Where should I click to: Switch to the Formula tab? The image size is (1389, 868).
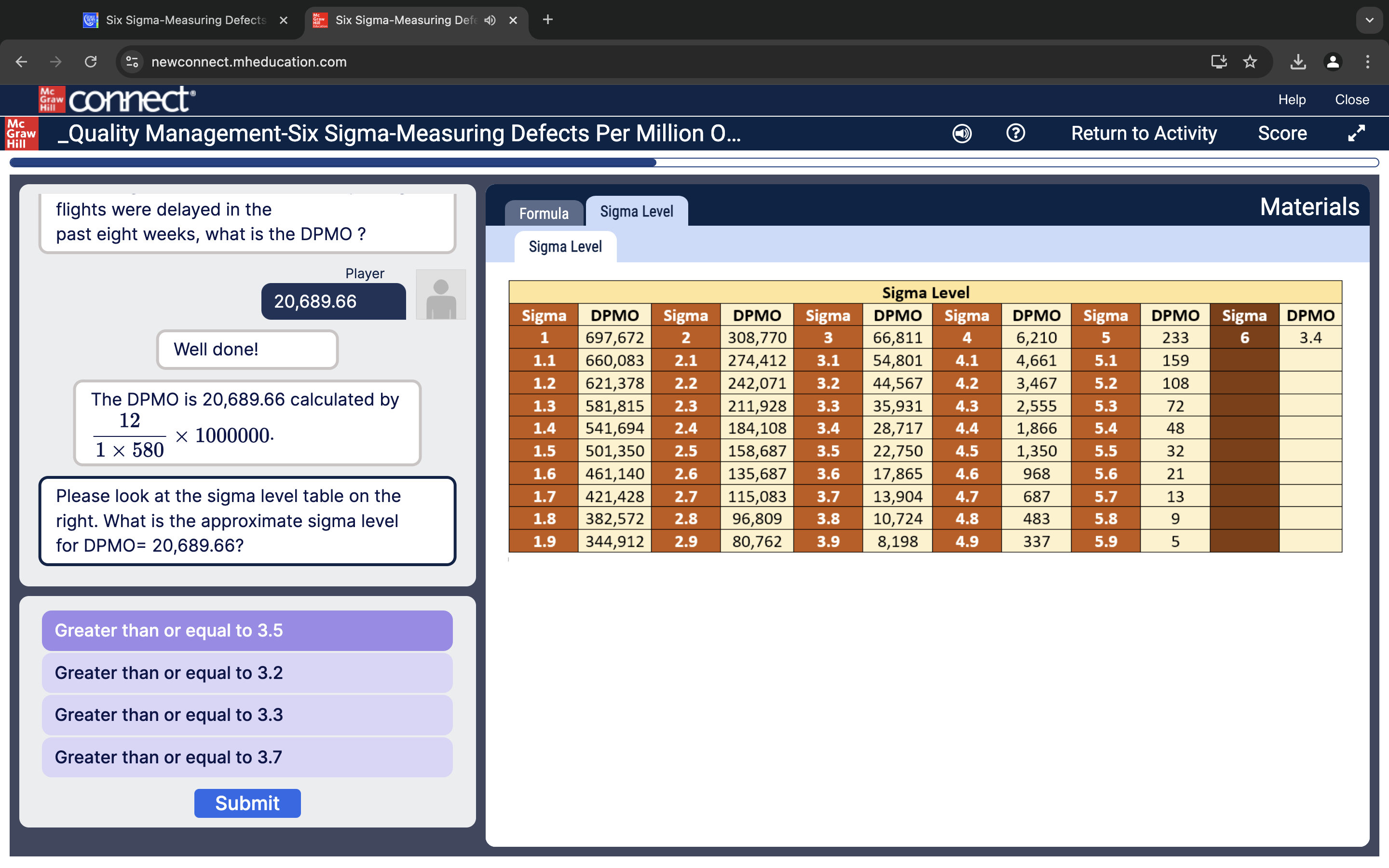[x=544, y=214]
